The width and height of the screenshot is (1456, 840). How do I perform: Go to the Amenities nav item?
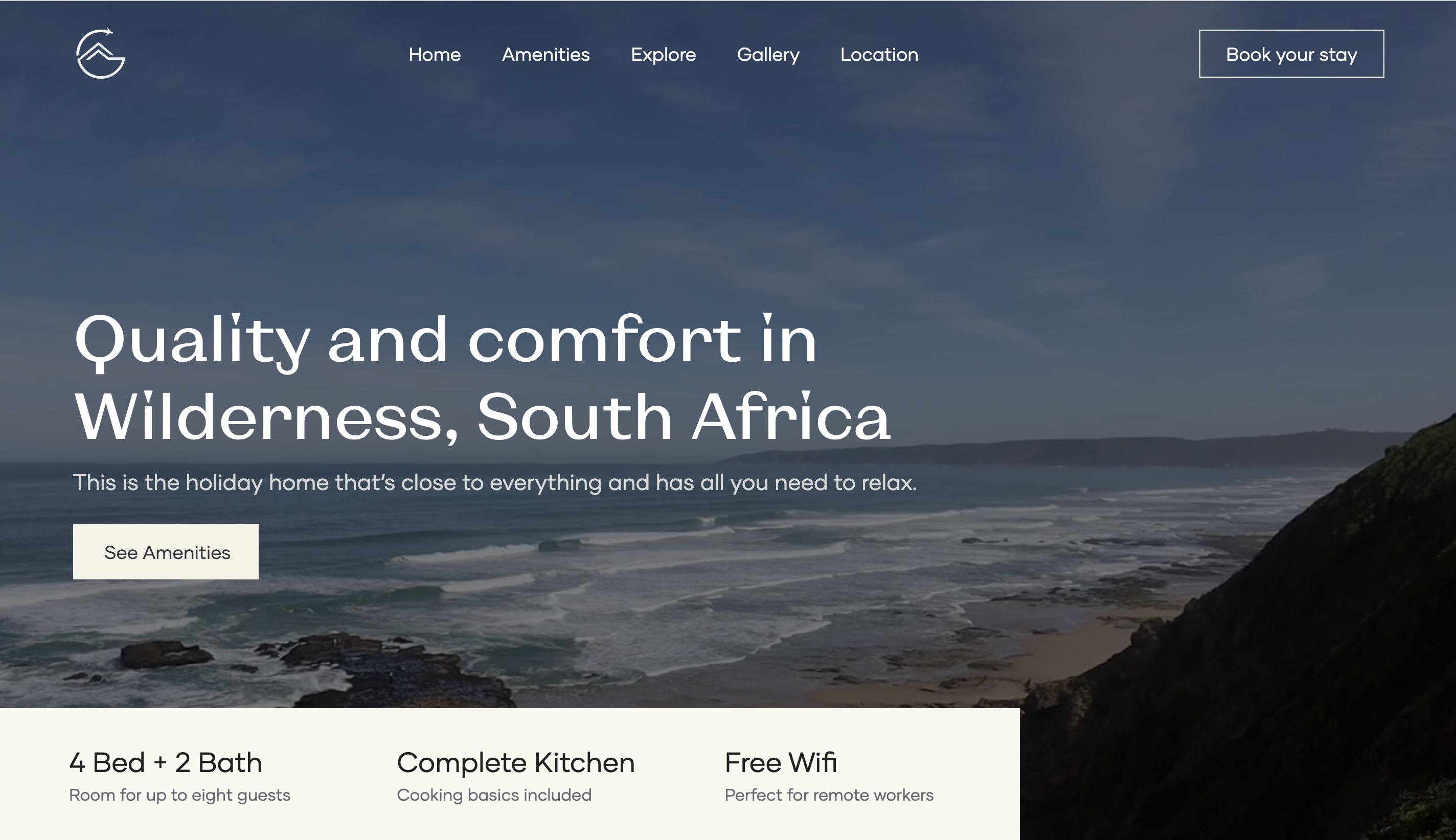pos(545,54)
